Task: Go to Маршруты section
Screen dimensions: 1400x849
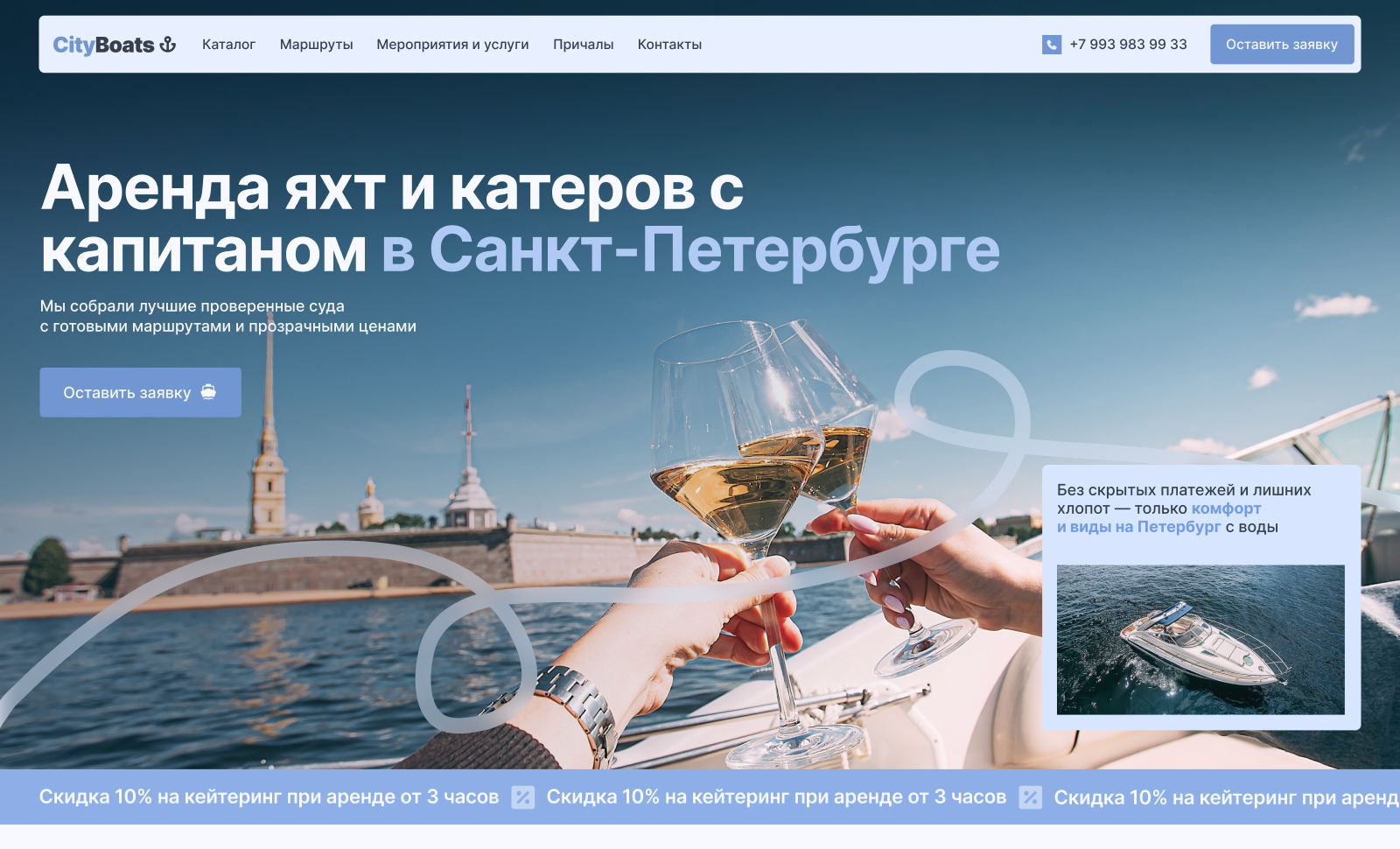Action: tap(316, 45)
